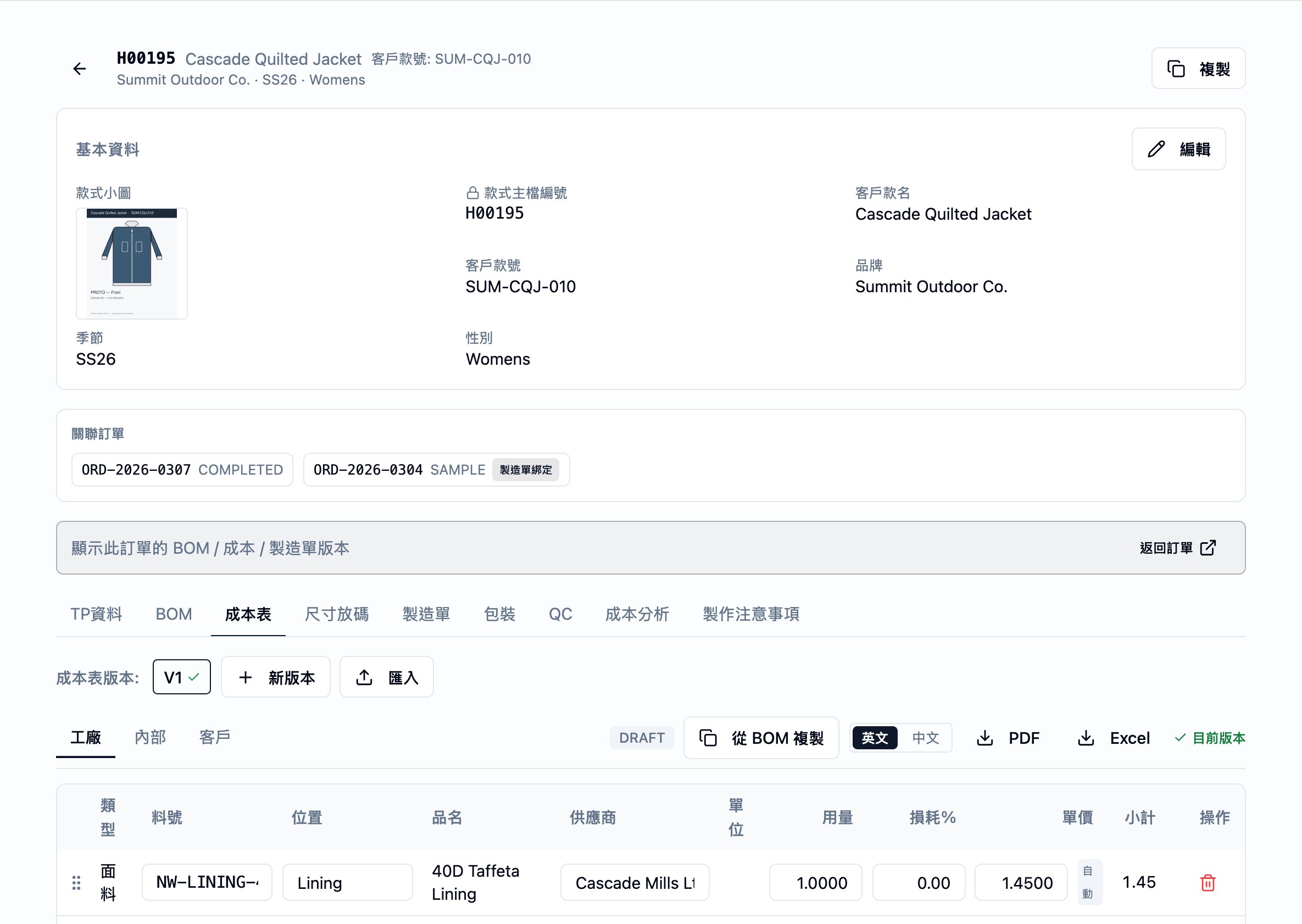
Task: Click the 位置 field showing Lining
Action: (348, 882)
